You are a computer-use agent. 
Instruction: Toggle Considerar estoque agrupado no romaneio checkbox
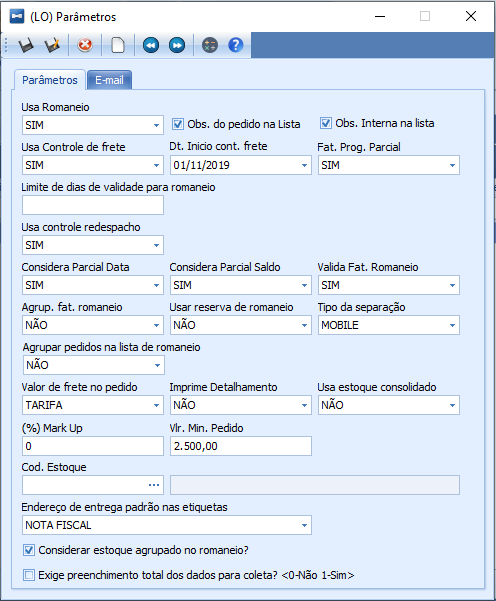(x=29, y=550)
